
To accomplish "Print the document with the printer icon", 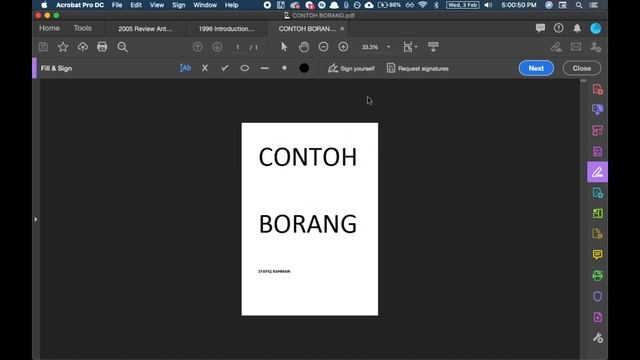I will [102, 47].
